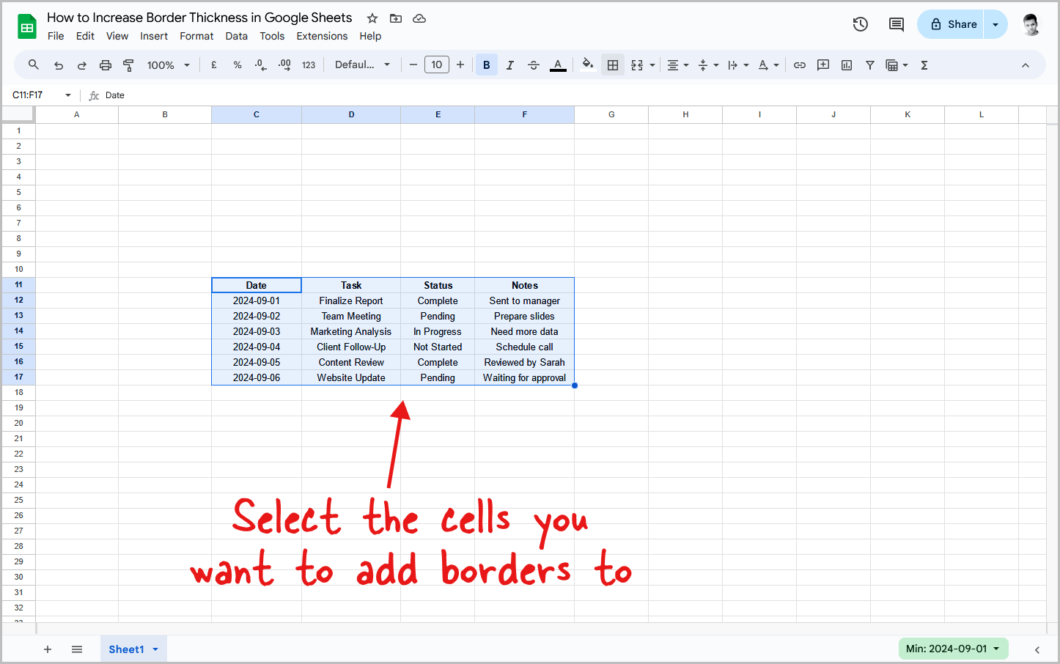Expand the merge cells type arrow
Image resolution: width=1060 pixels, height=664 pixels.
tap(652, 66)
